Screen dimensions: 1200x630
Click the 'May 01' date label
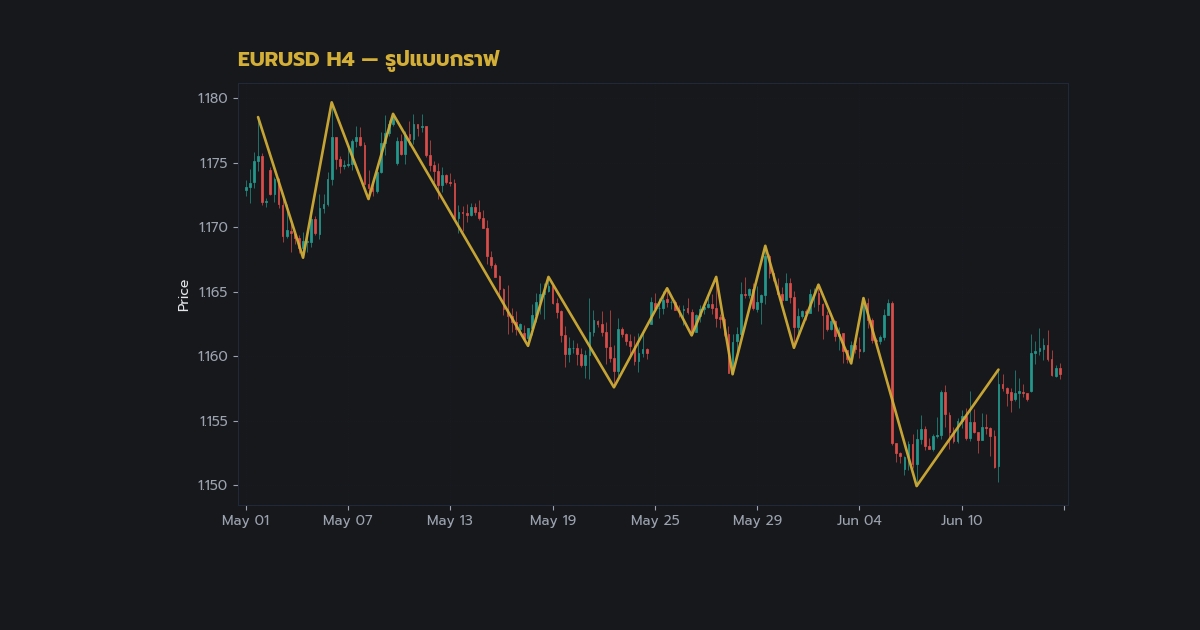246,520
